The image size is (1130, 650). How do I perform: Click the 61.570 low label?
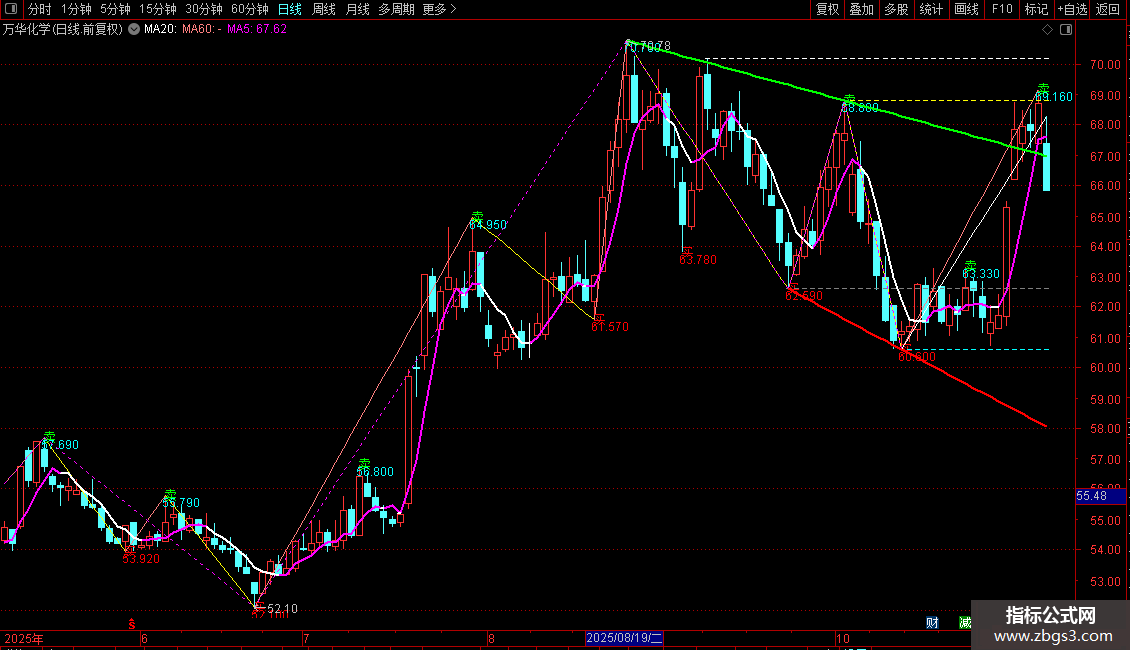coord(610,326)
